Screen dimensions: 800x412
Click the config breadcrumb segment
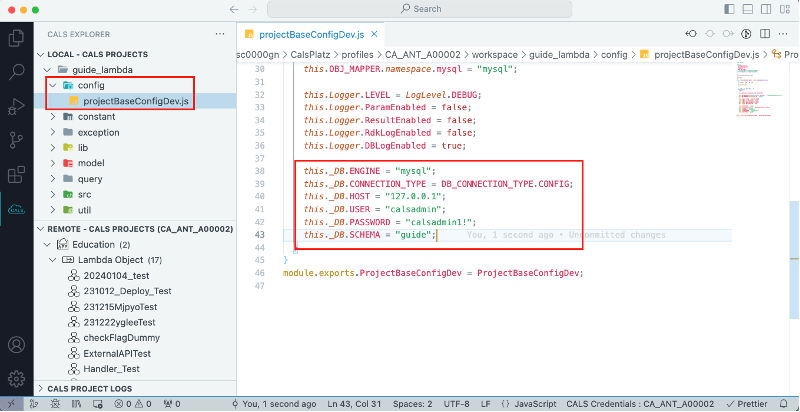614,55
